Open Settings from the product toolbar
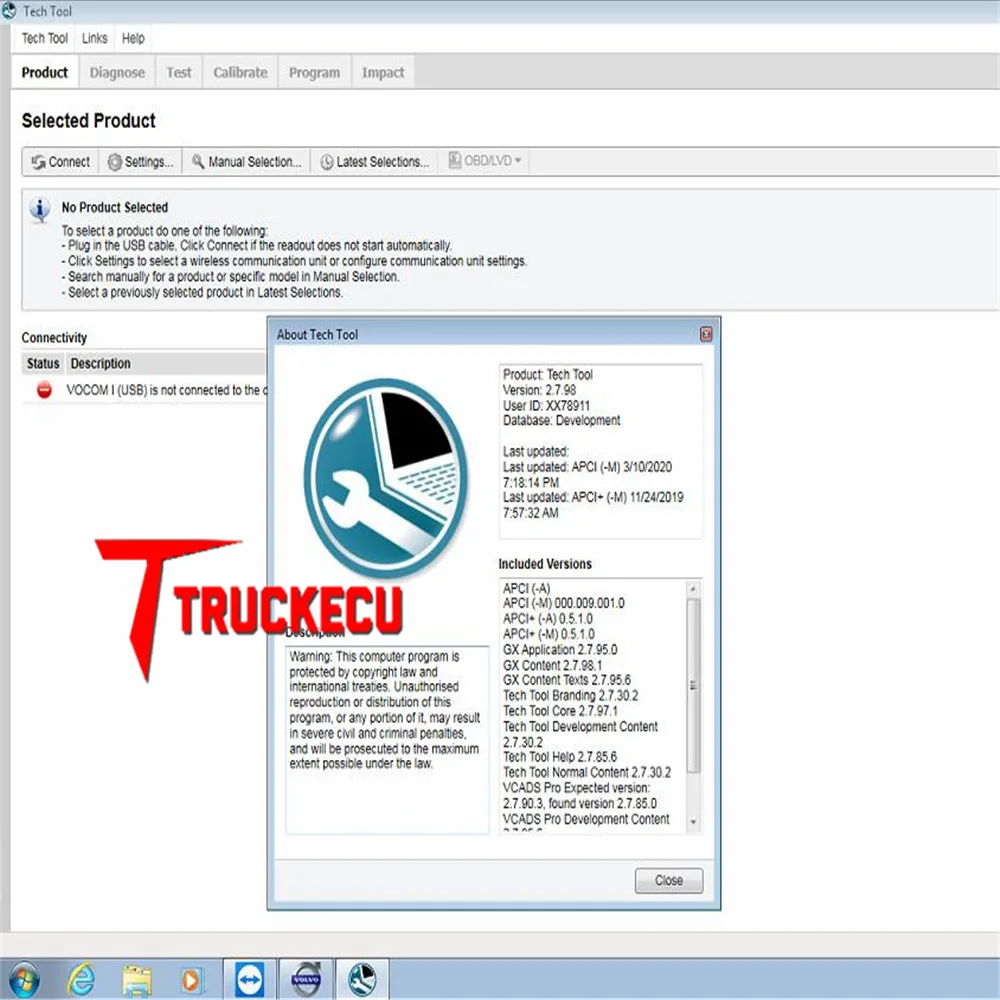Screen dimensions: 1000x1000 140,162
